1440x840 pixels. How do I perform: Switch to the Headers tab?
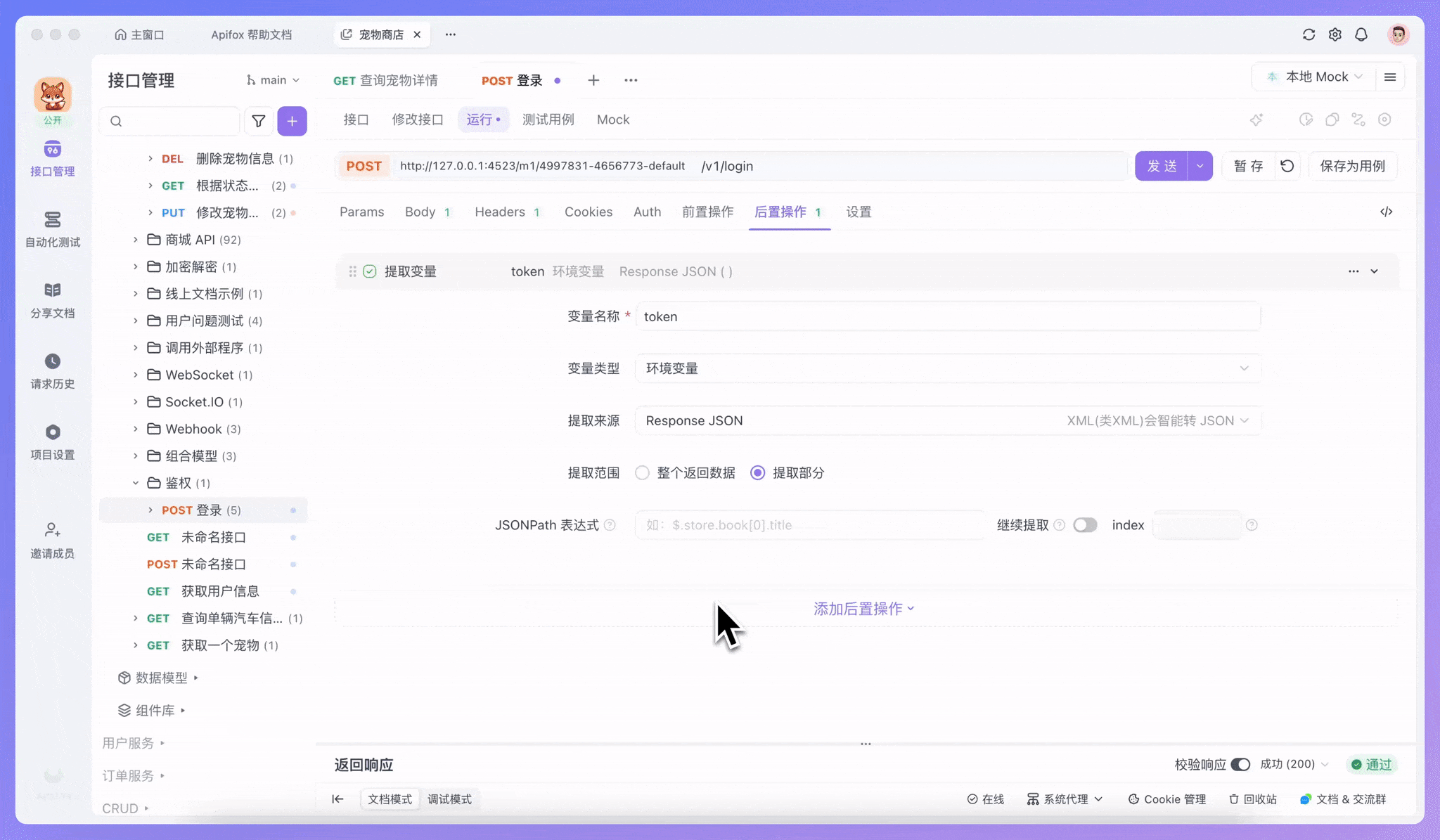500,212
